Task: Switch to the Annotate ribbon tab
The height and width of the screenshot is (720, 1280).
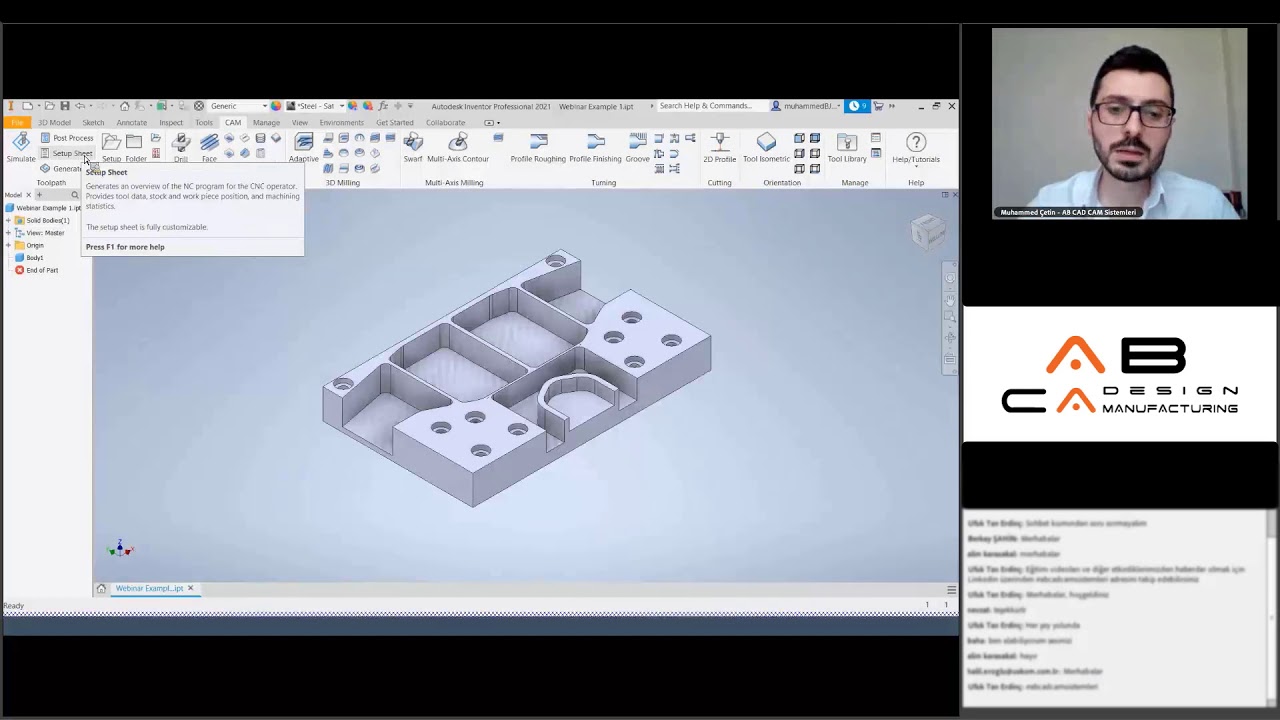Action: (131, 122)
